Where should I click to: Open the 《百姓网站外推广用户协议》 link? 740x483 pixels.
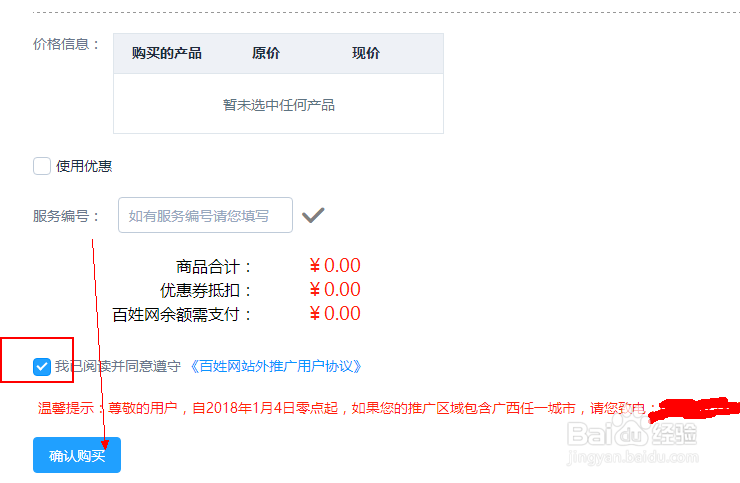tap(274, 367)
